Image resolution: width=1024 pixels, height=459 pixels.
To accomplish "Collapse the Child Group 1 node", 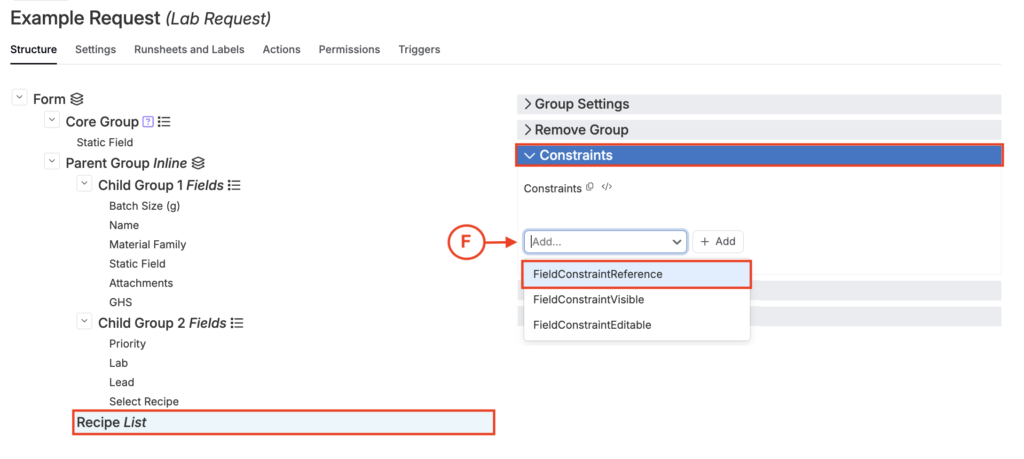I will click(x=84, y=184).
